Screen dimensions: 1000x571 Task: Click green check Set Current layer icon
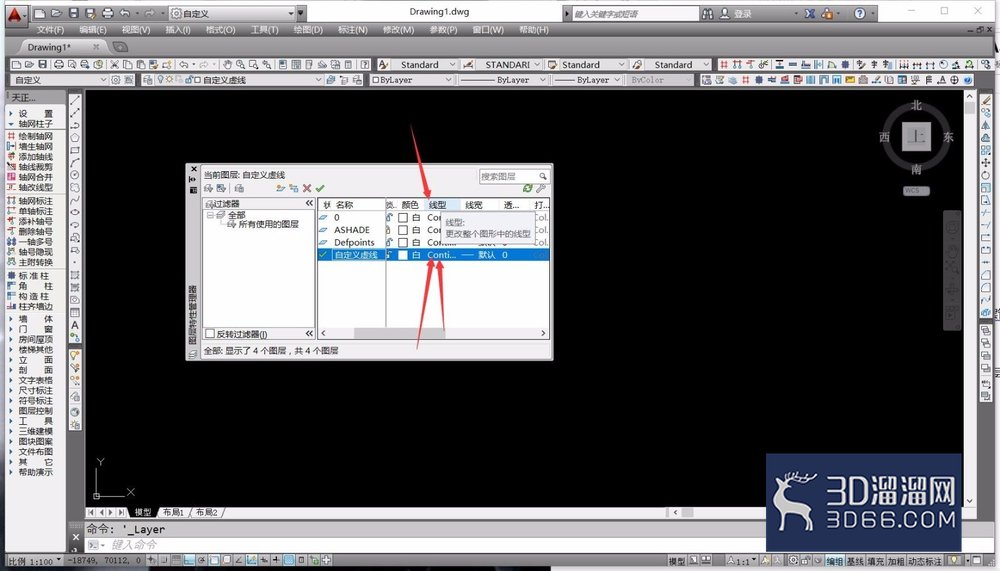[320, 188]
